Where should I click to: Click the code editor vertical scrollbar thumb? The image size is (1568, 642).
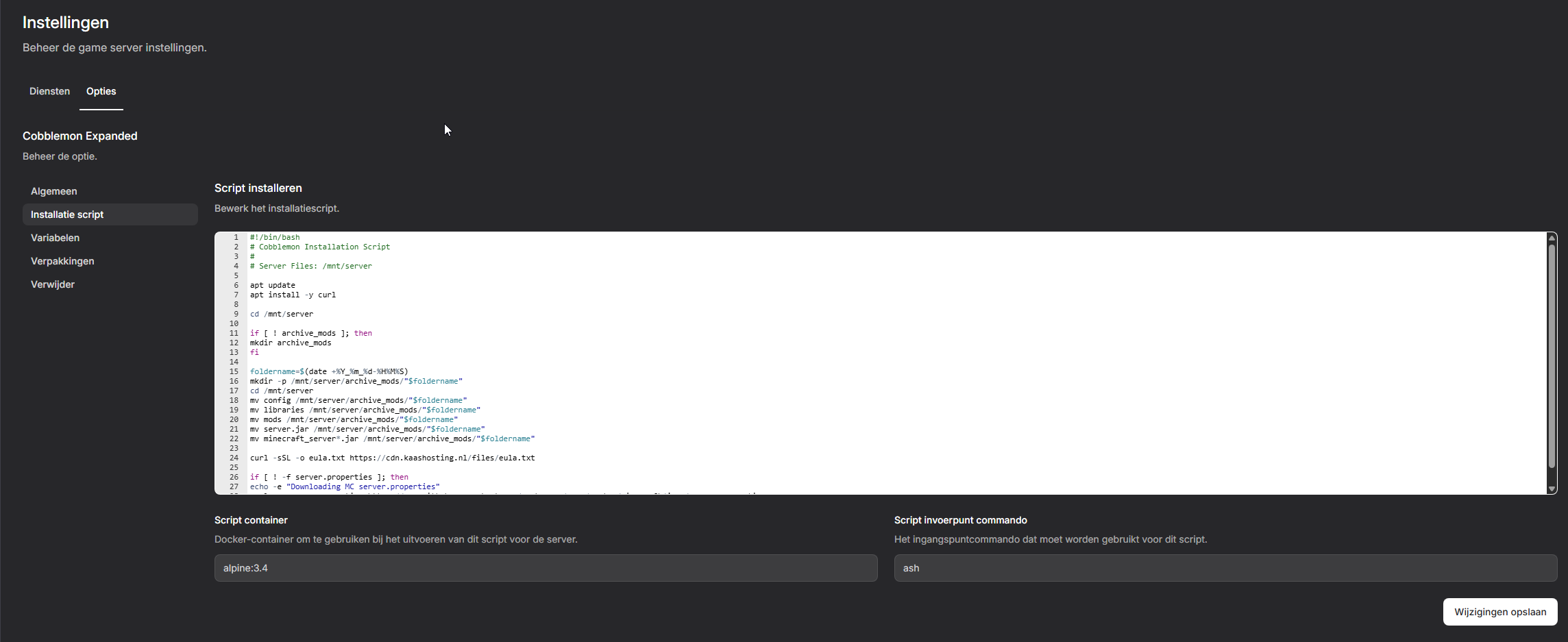[x=1552, y=356]
